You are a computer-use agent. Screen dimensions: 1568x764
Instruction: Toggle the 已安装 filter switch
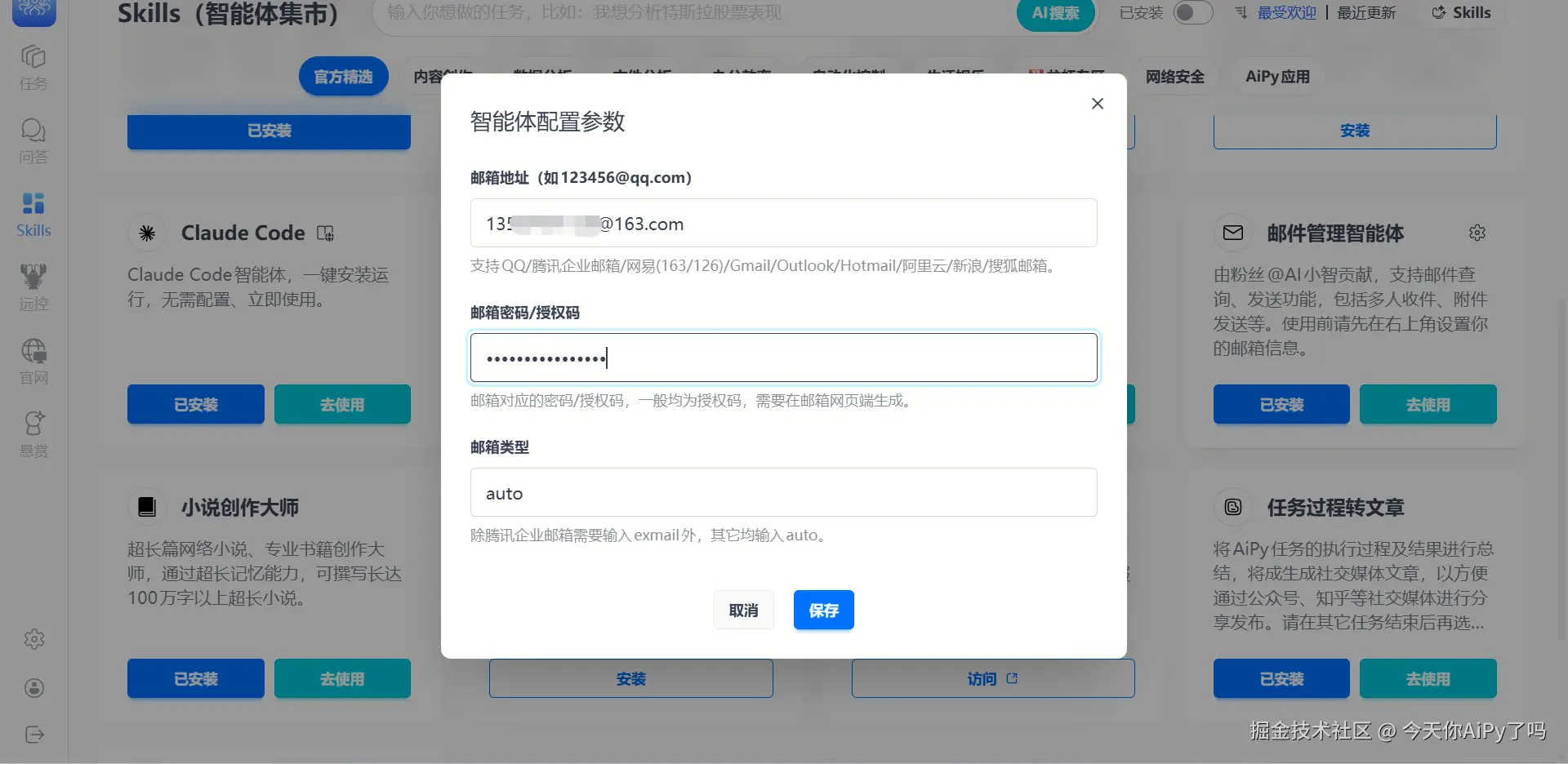[x=1192, y=12]
